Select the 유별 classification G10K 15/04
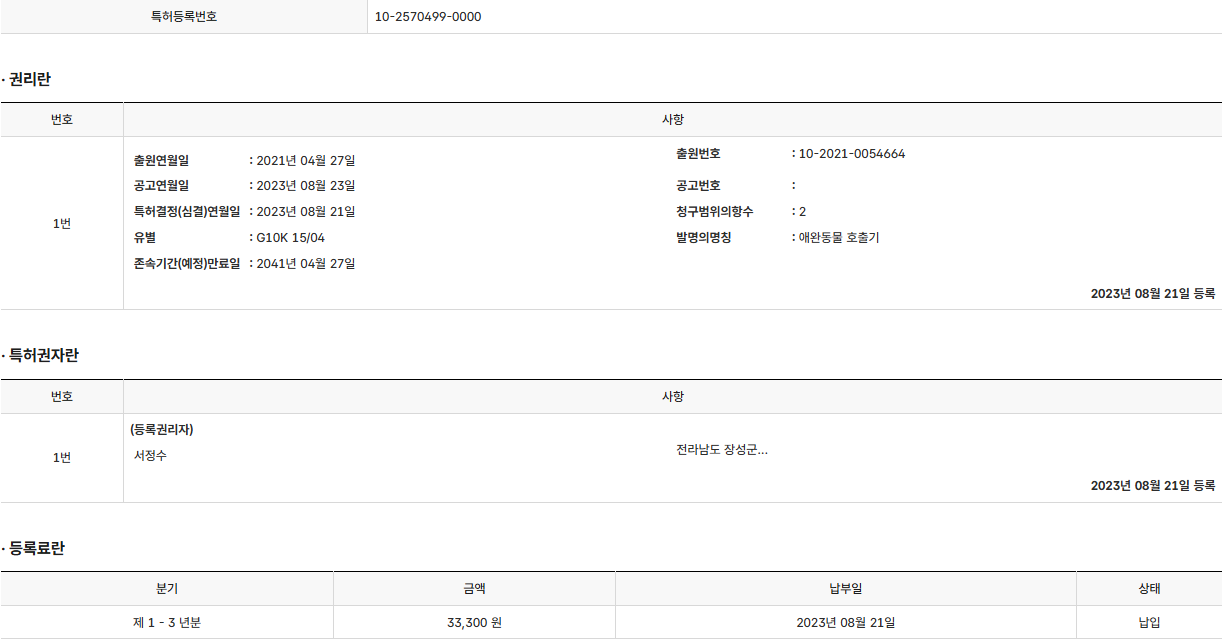This screenshot has height=639, width=1222. 290,238
